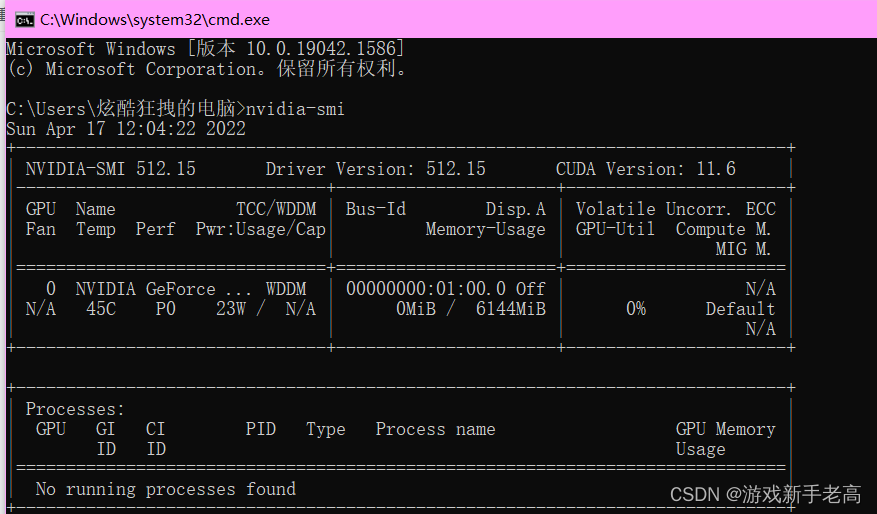Image resolution: width=877 pixels, height=514 pixels.
Task: Click the Memory-Usage header
Action: click(x=485, y=229)
